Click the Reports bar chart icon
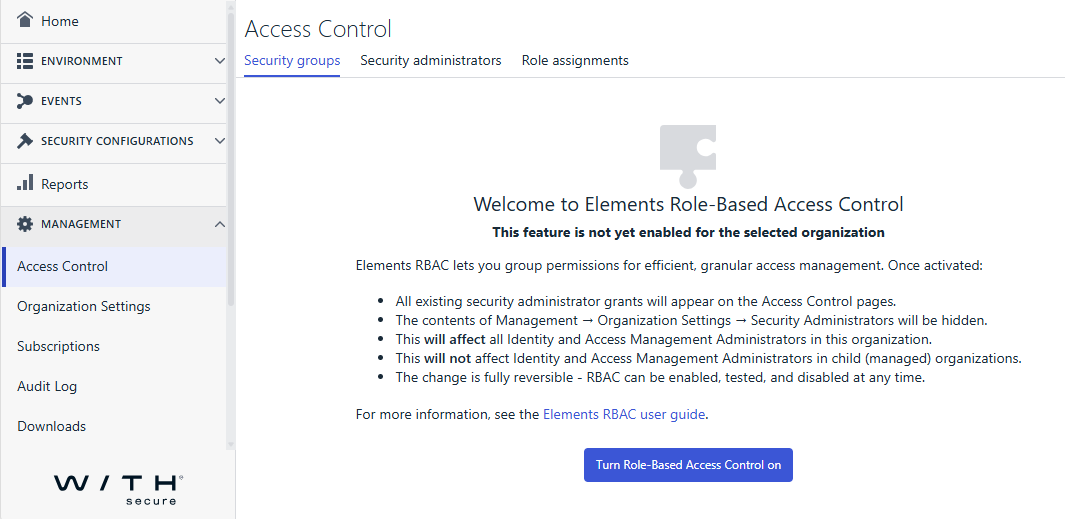The height and width of the screenshot is (519, 1065). pyautogui.click(x=25, y=183)
